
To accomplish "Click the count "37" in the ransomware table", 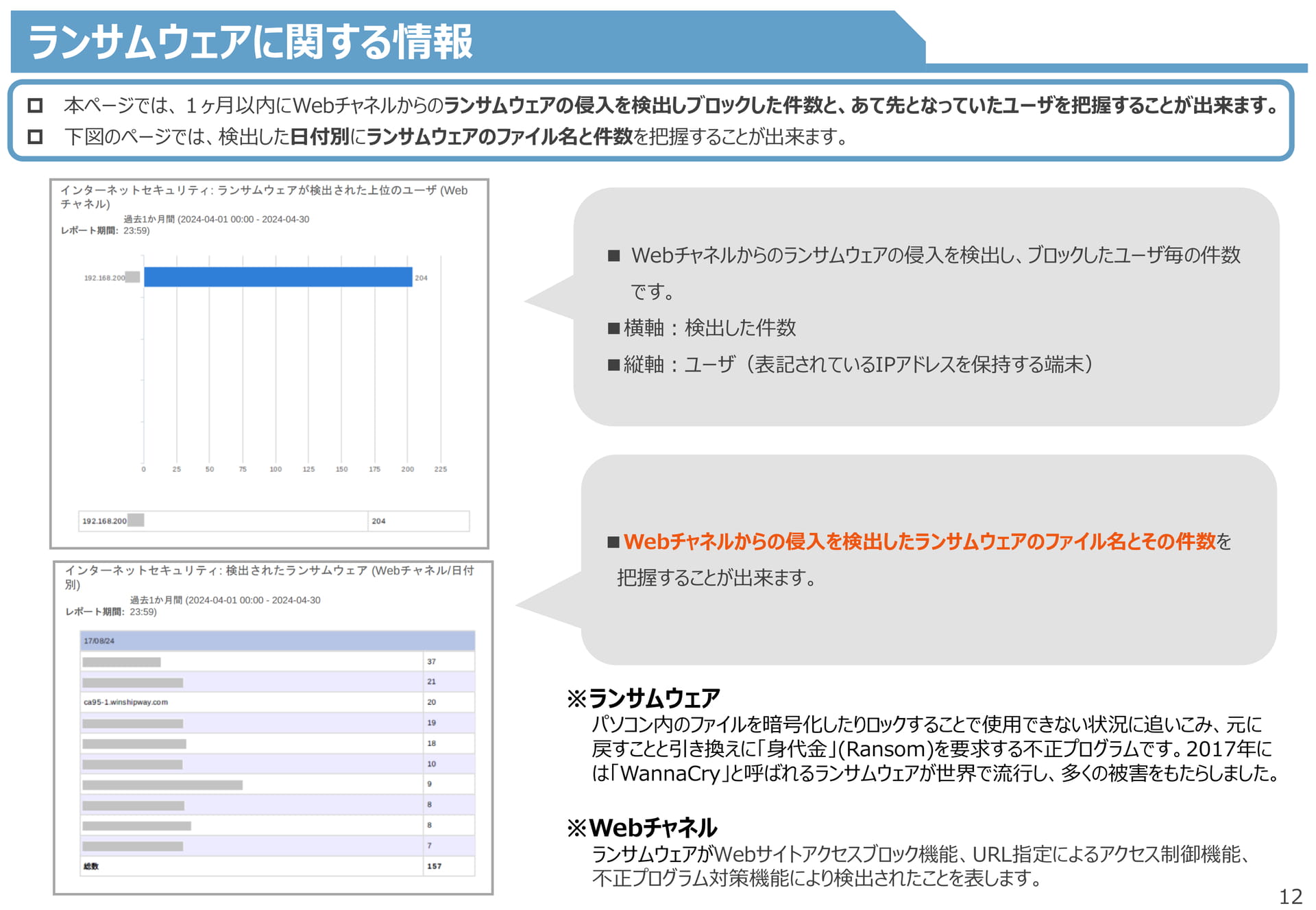I will [x=431, y=662].
